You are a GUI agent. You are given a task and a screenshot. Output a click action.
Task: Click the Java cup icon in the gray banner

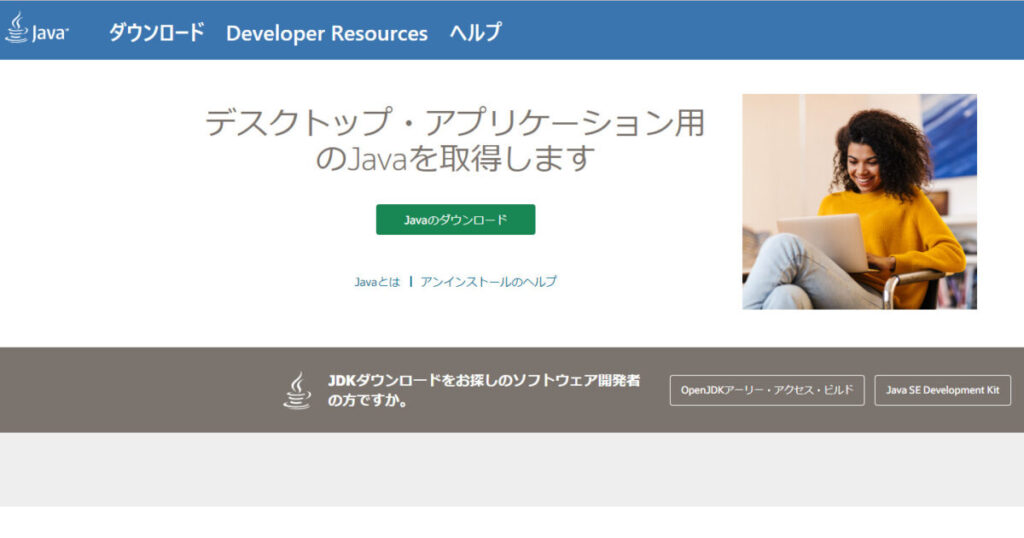[297, 390]
